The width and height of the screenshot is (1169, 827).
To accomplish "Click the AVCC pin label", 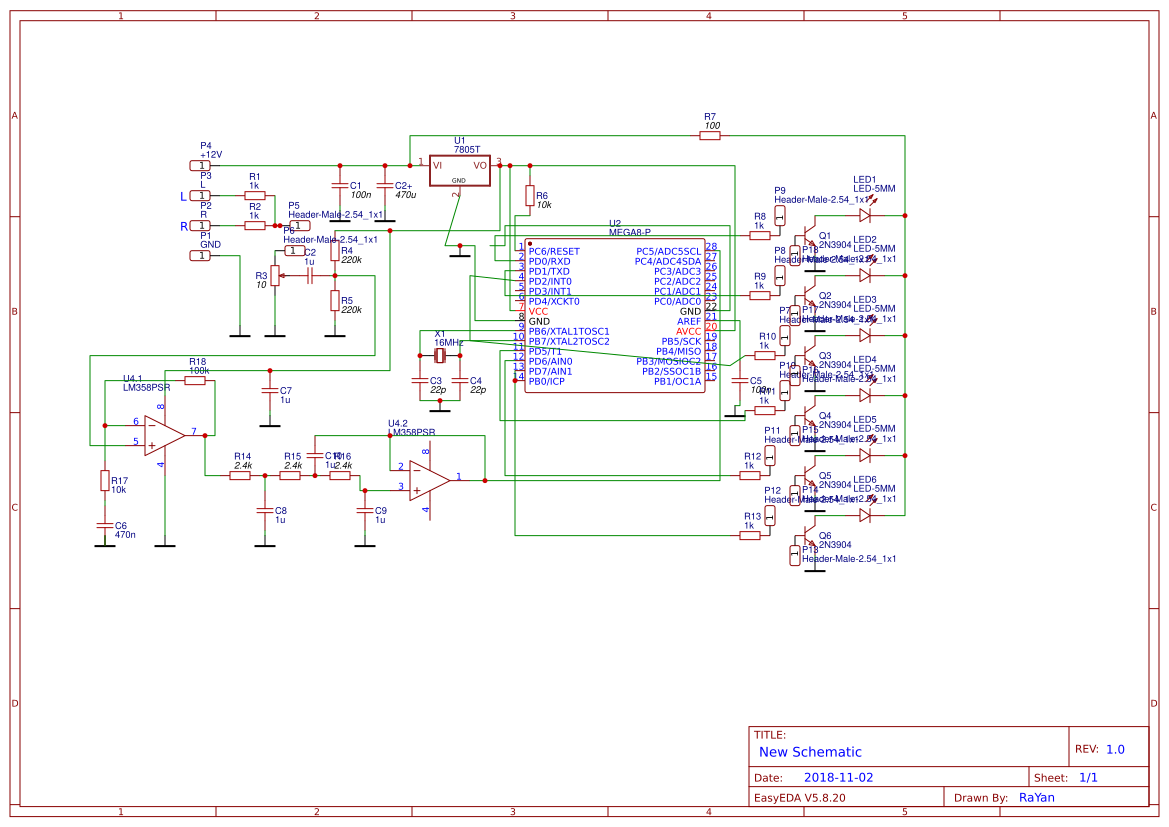I will point(688,331).
